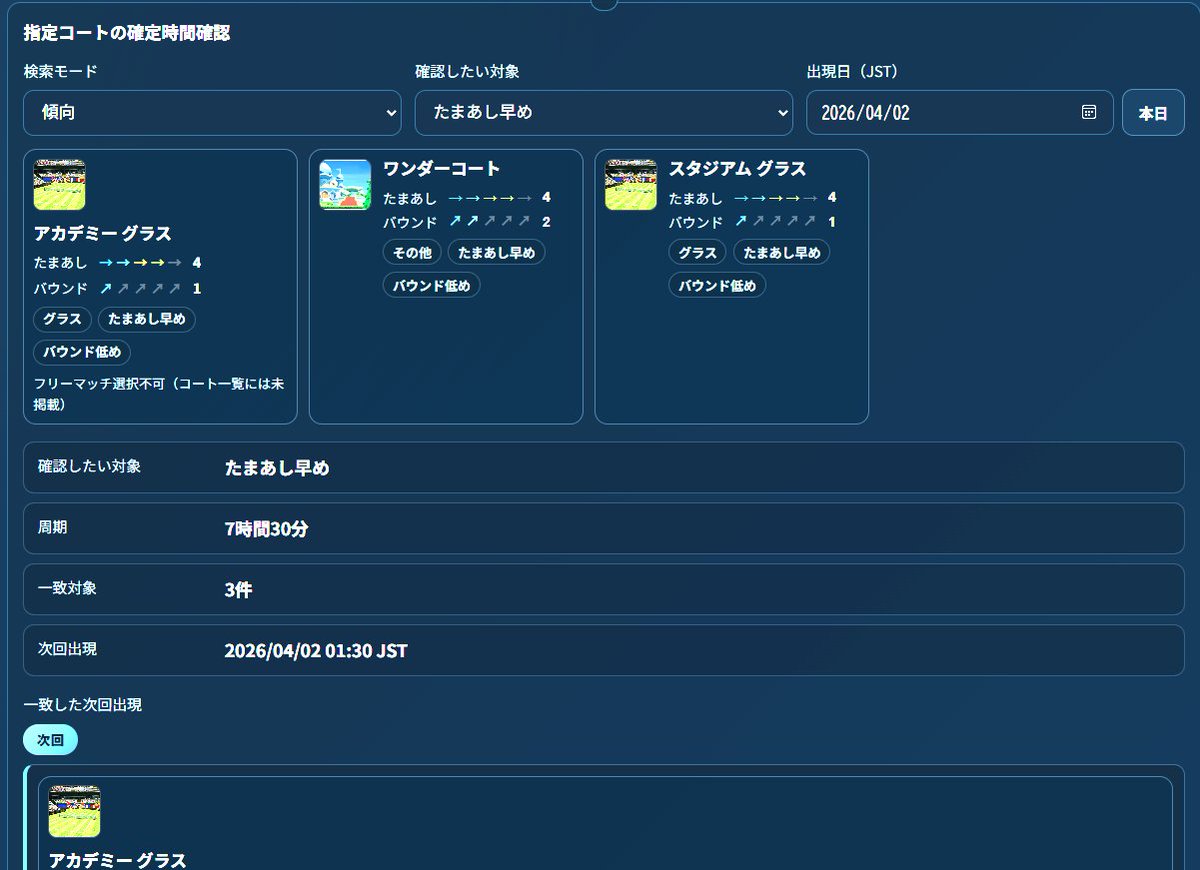
Task: Toggle the グラス tag on アカデミーグラス card
Action: (x=62, y=319)
